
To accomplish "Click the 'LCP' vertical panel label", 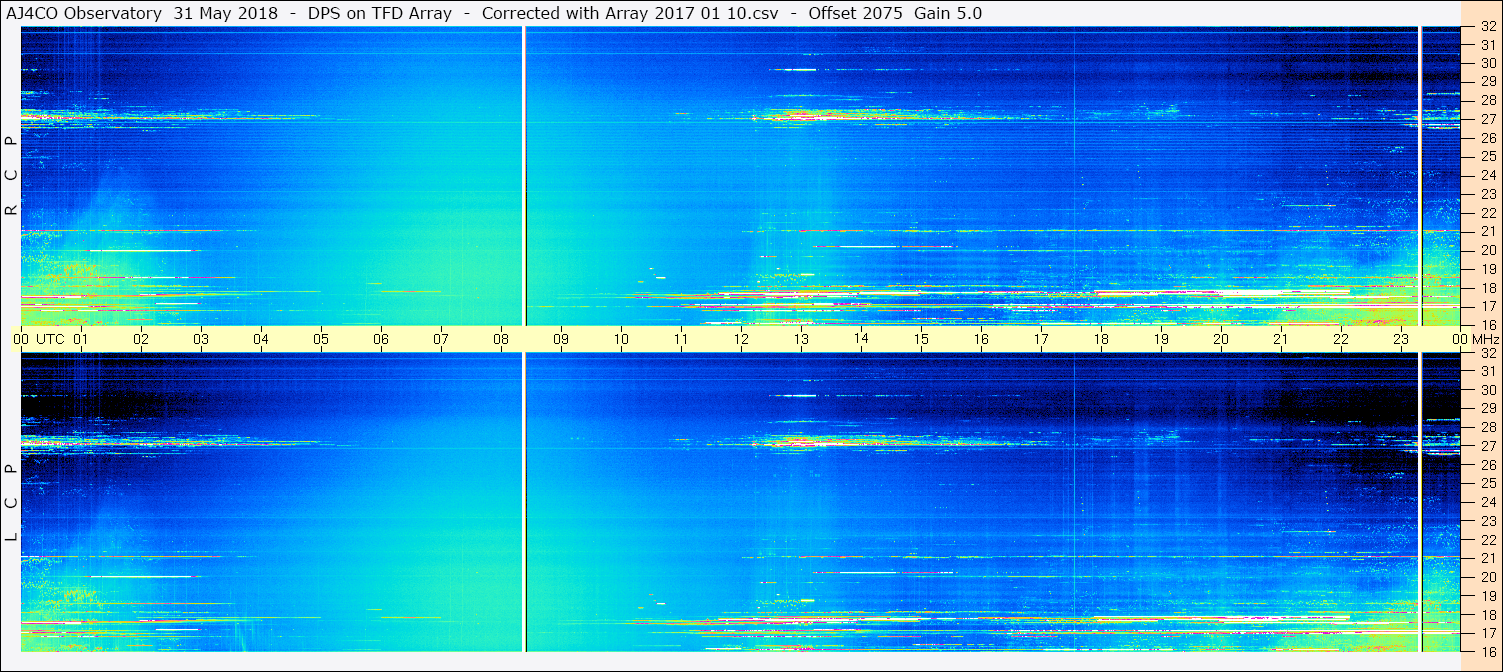I will click(x=11, y=503).
